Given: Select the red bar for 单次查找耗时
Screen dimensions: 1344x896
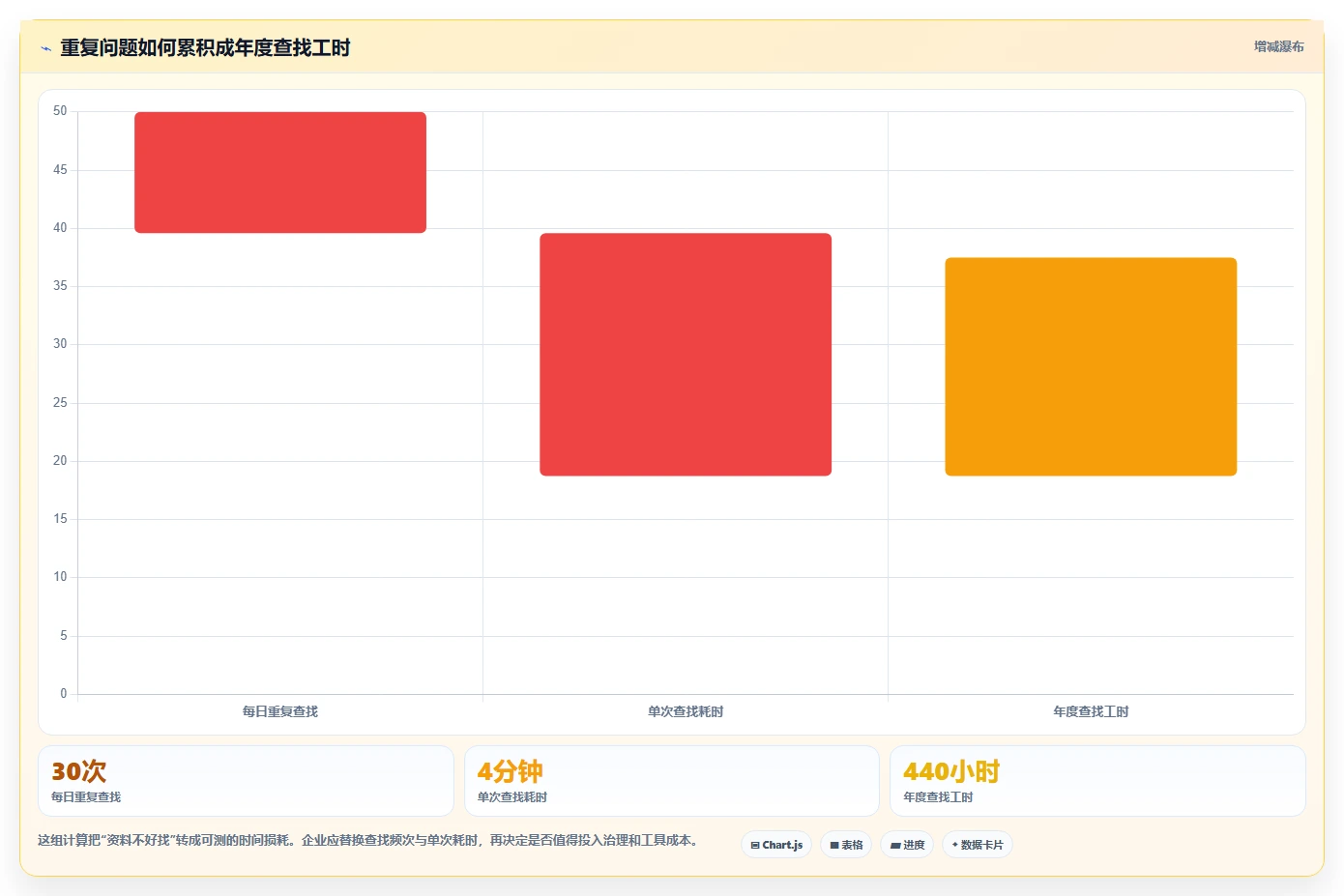Looking at the screenshot, I should click(x=686, y=354).
